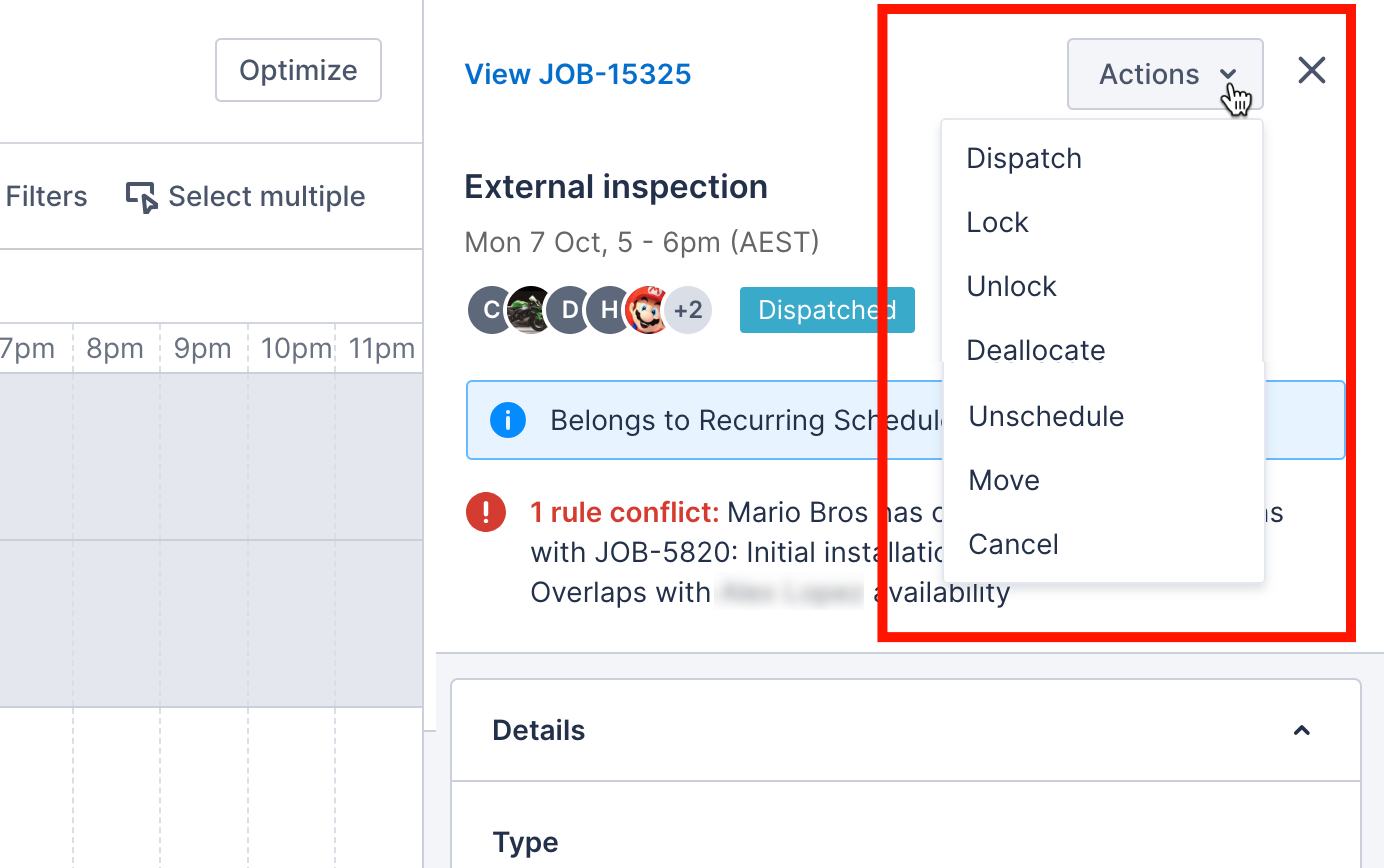Reveal the +2 hidden assigned resources
The height and width of the screenshot is (868, 1384).
[689, 310]
